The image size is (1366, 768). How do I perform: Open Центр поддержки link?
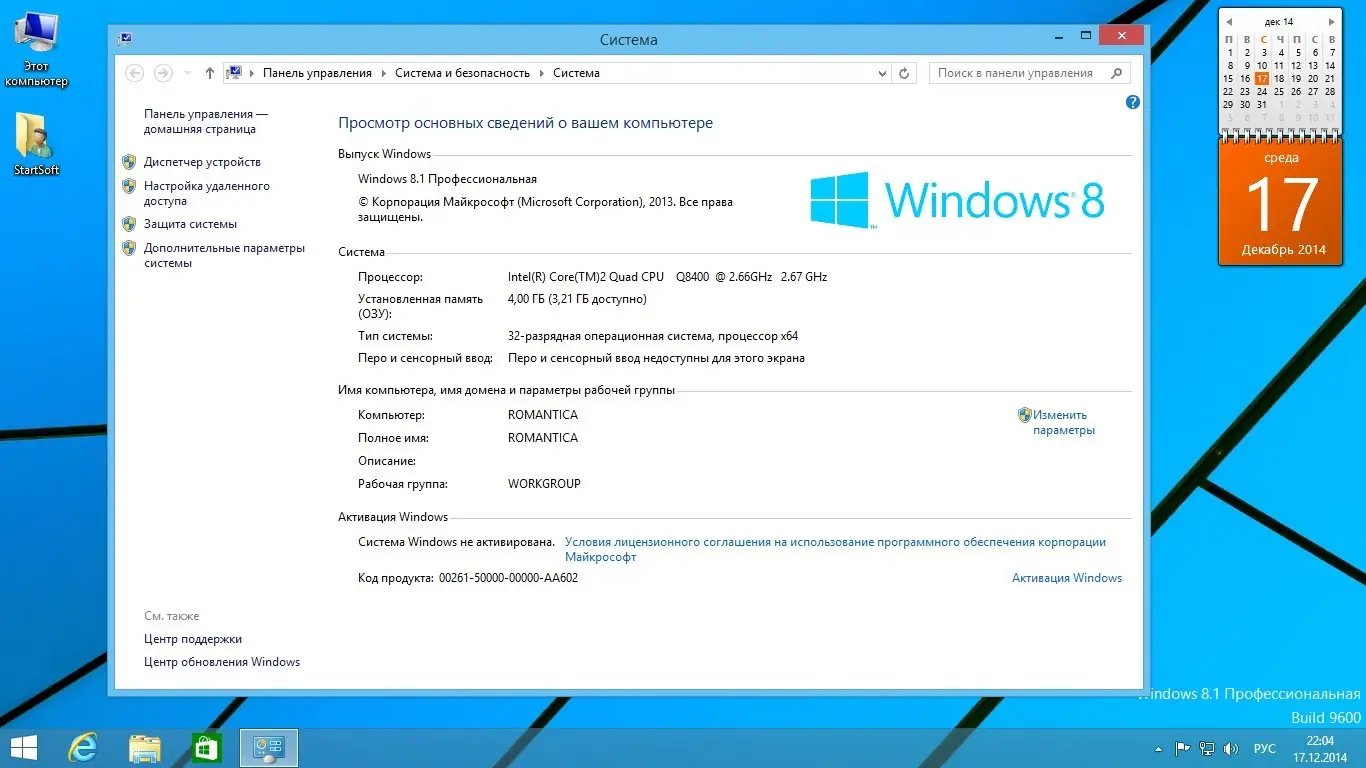193,639
